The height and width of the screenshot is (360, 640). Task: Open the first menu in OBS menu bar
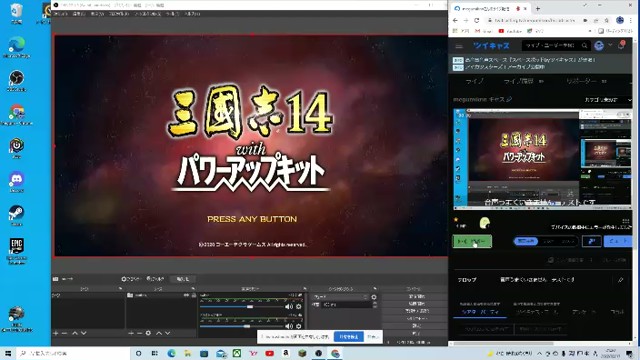(60, 14)
